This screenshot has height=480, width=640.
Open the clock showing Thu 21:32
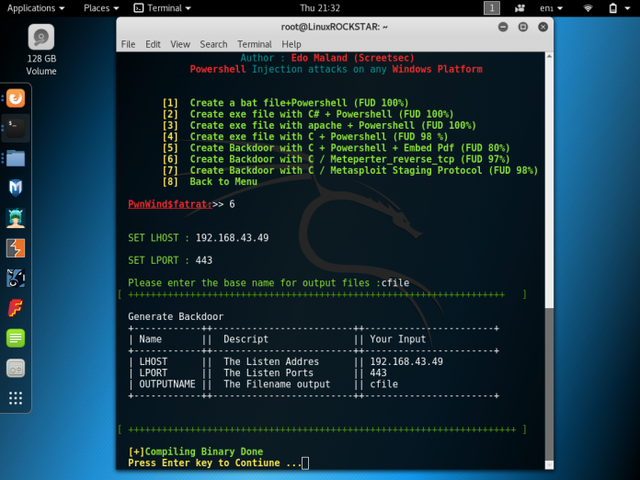click(320, 8)
